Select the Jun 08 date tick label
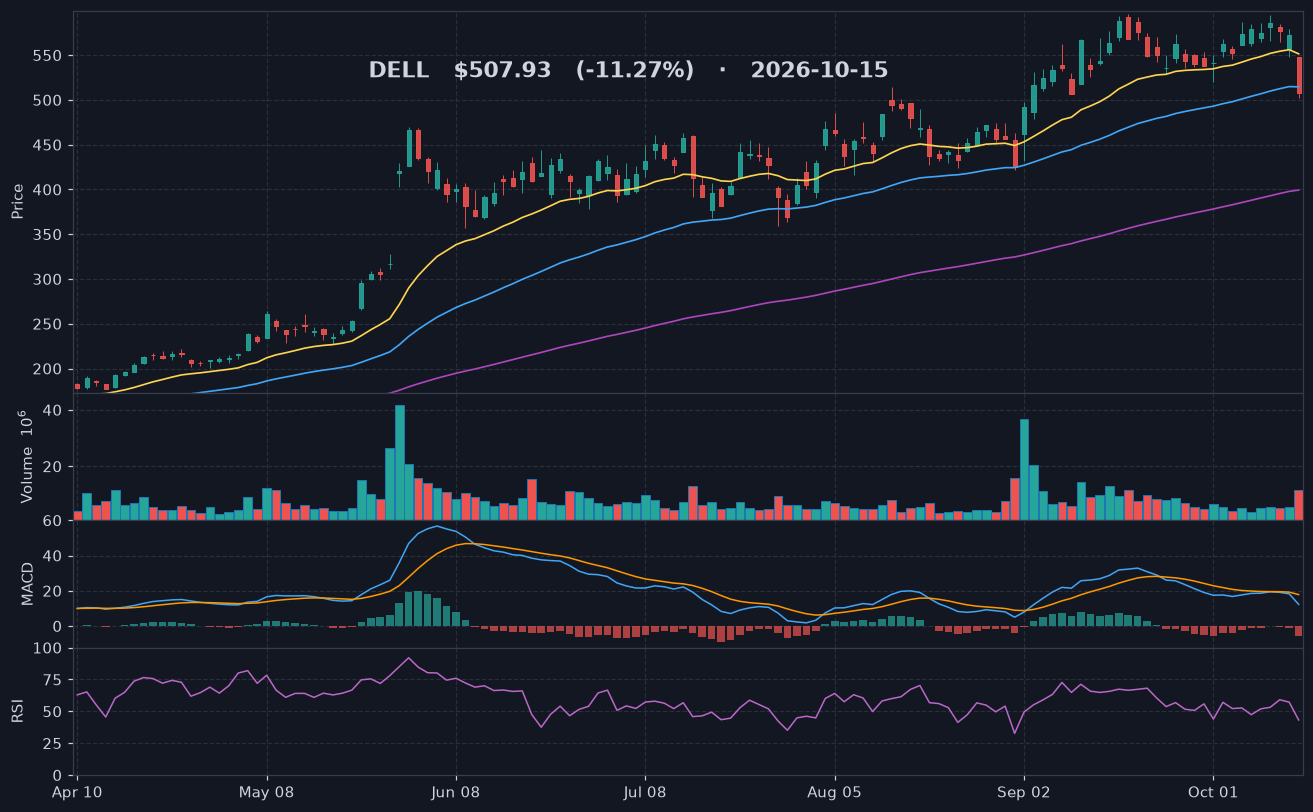 (x=456, y=792)
